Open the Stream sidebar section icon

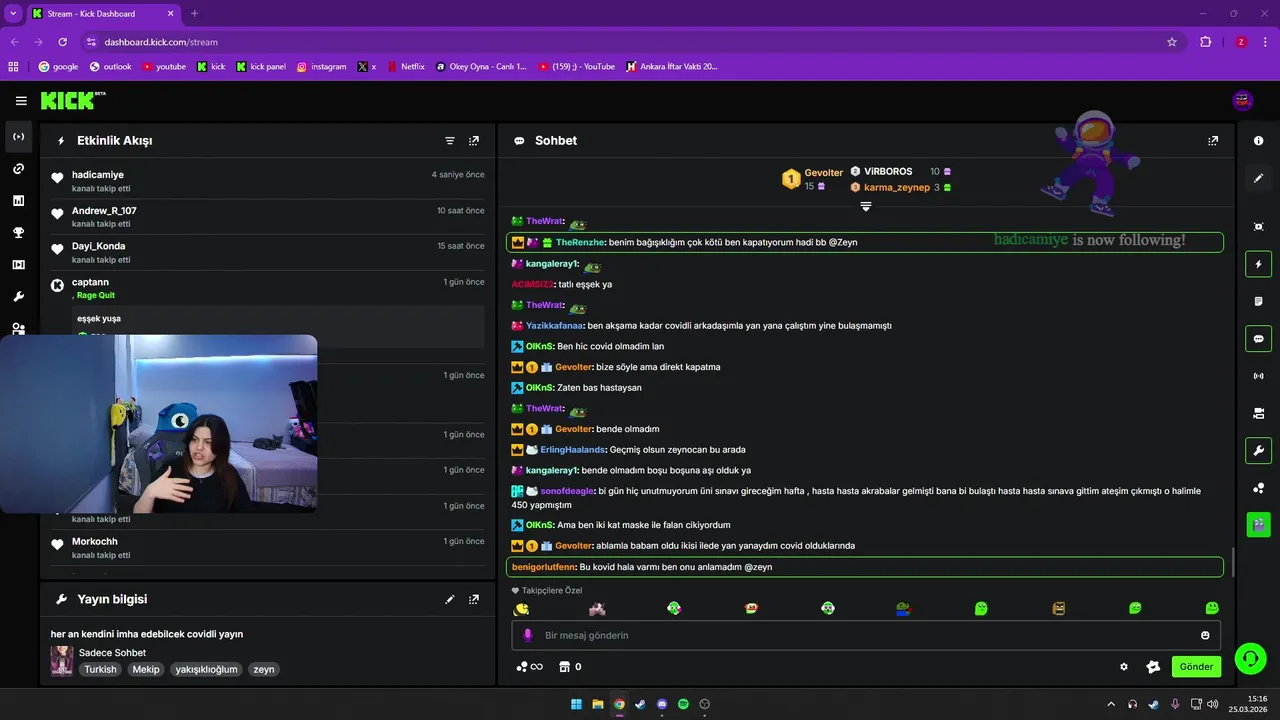[18, 137]
